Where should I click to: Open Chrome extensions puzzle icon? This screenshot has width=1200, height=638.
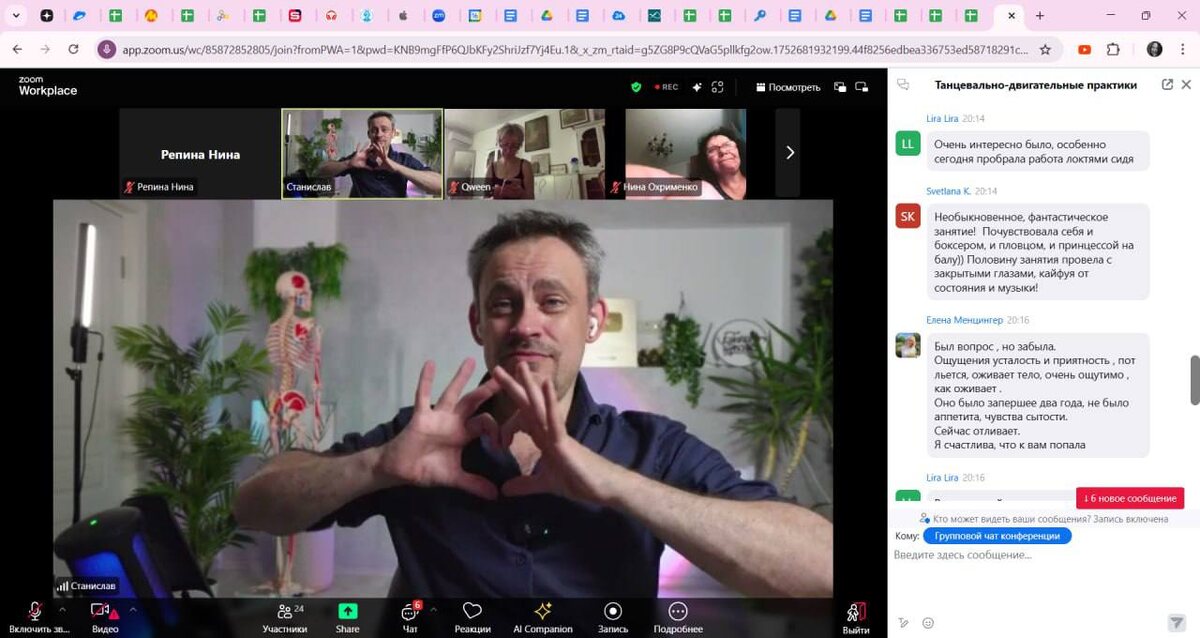tap(1113, 49)
